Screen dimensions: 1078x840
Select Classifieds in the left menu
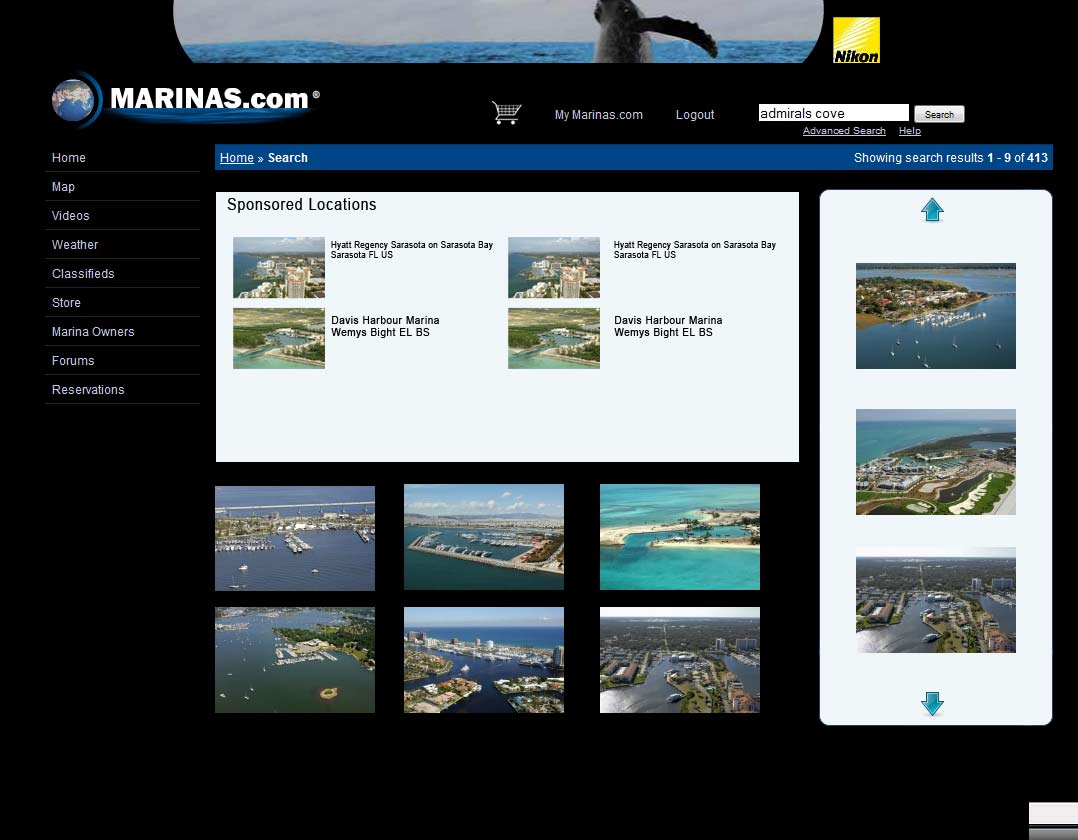[83, 274]
